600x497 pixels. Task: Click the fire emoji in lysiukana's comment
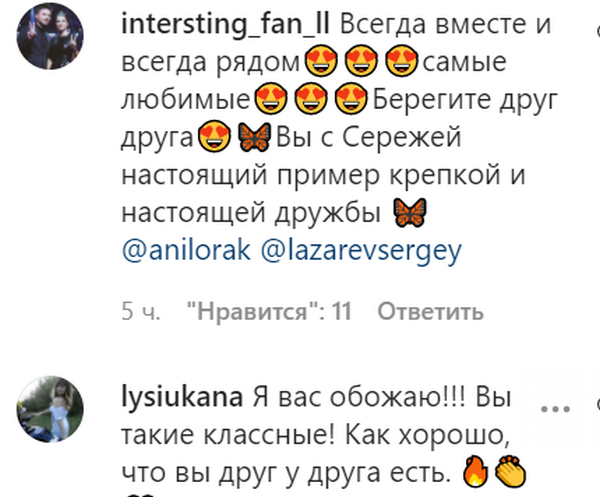pyautogui.click(x=475, y=471)
